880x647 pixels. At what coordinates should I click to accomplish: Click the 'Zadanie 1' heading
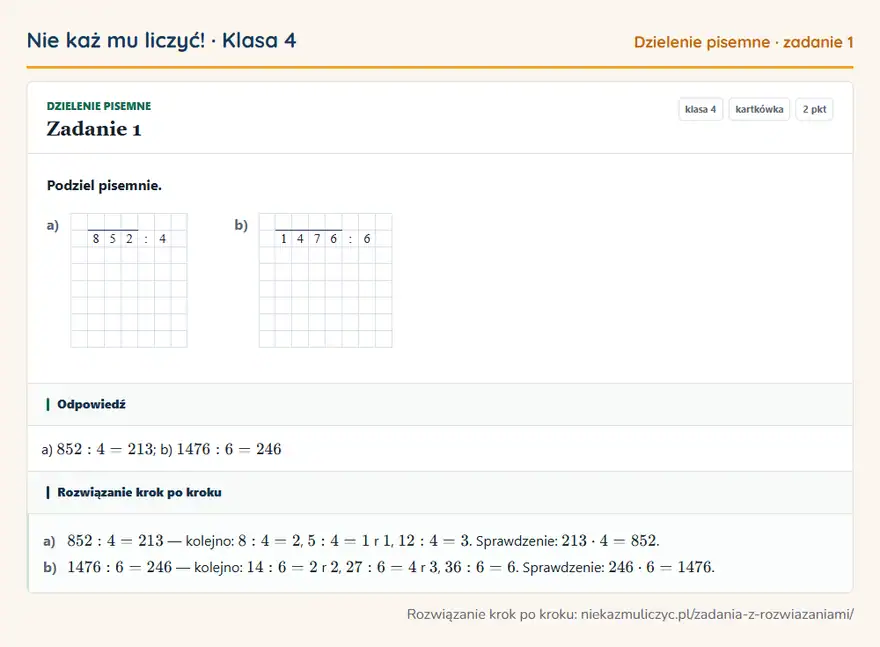[94, 129]
